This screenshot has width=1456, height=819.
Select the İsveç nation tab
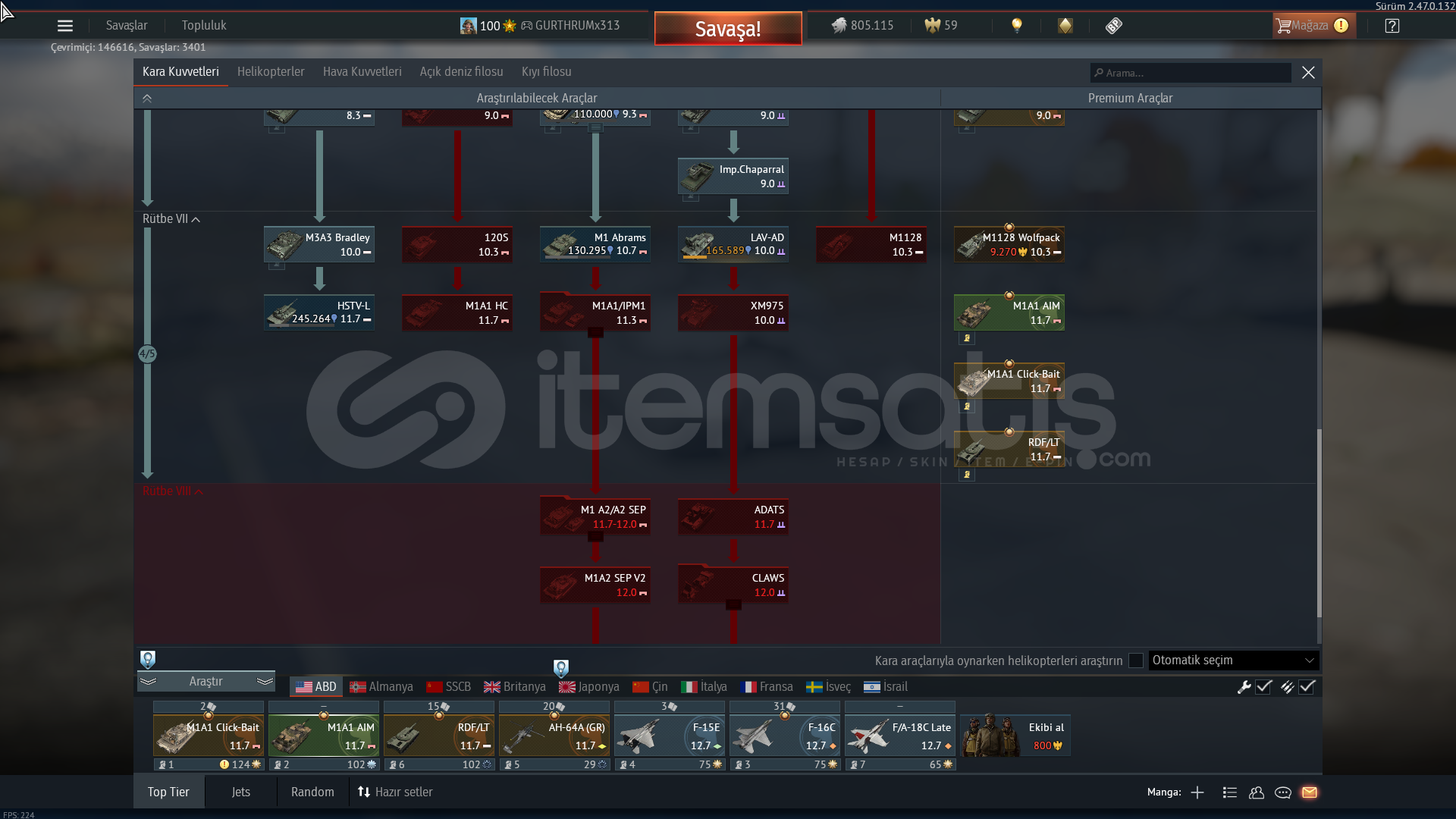(828, 687)
